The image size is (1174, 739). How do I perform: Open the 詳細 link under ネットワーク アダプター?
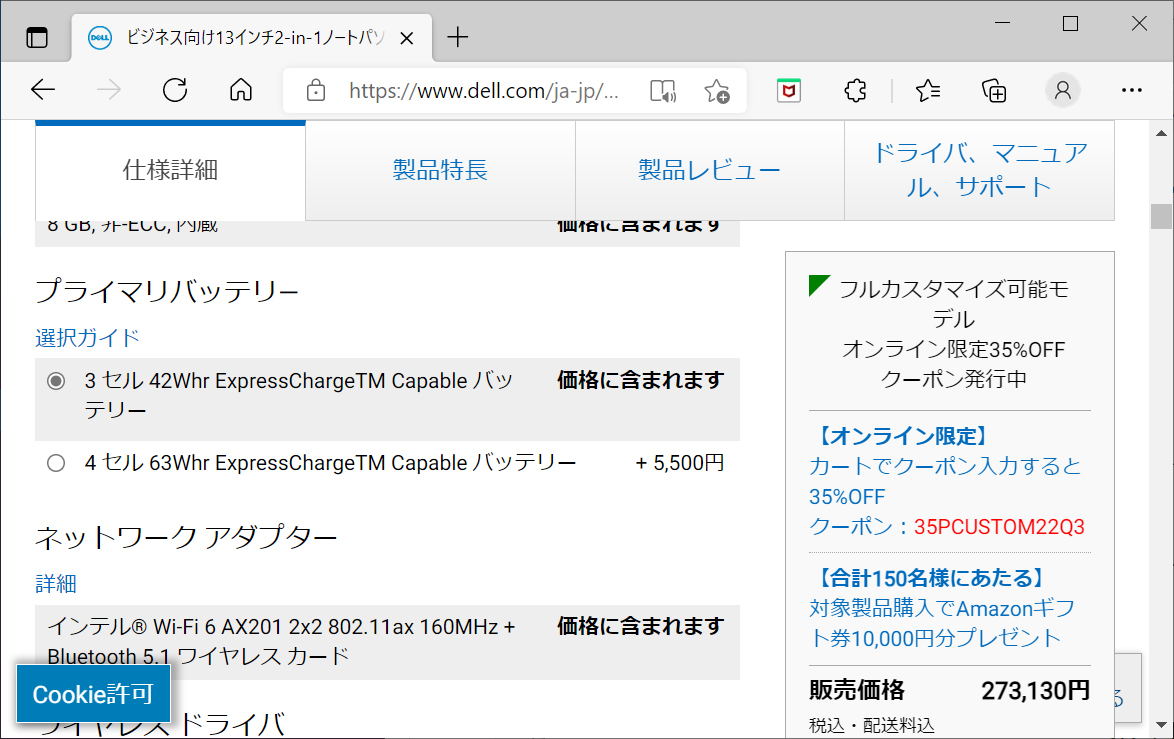pyautogui.click(x=56, y=584)
